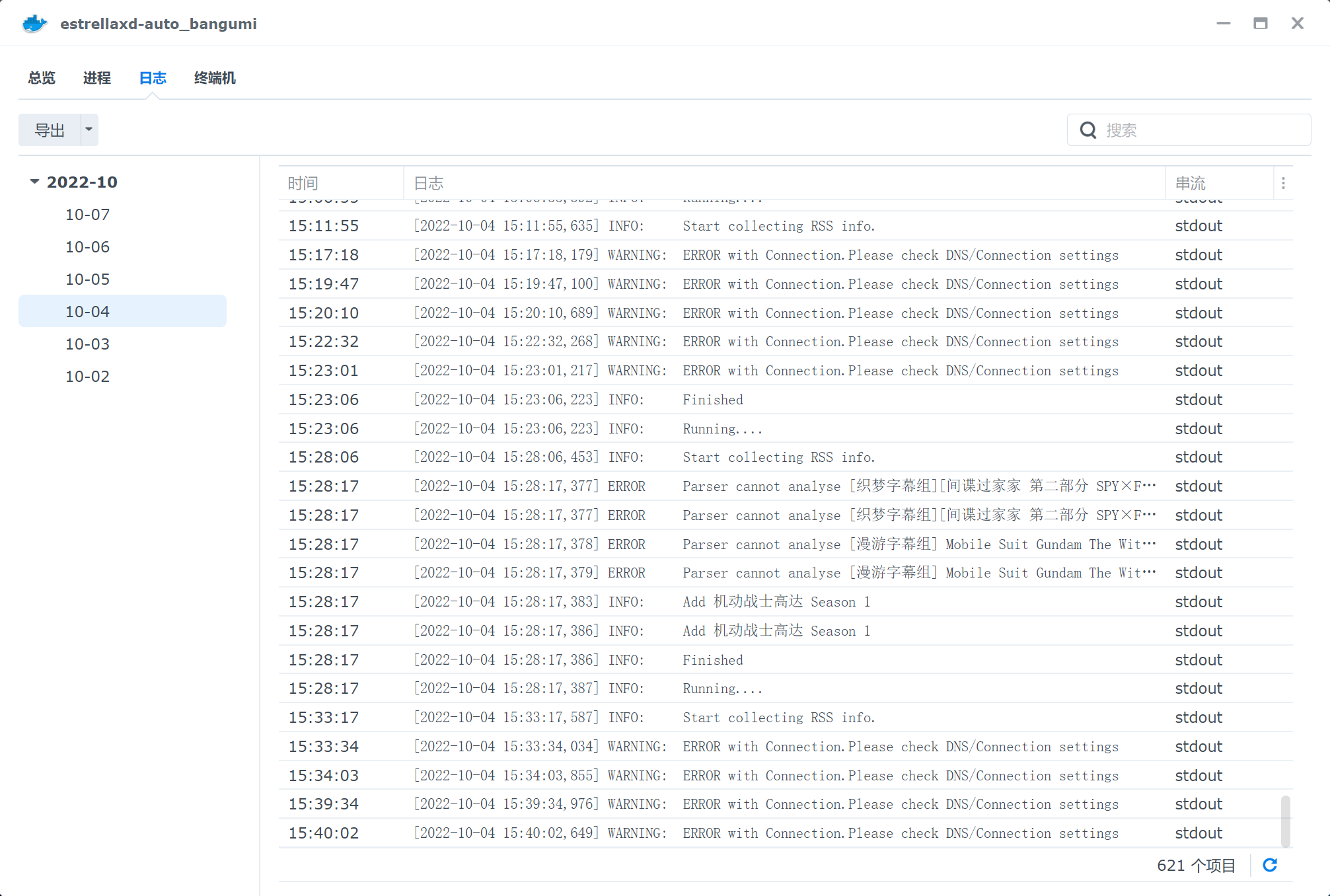Switch to the 总览 tab
Viewport: 1330px width, 896px height.
click(x=41, y=78)
